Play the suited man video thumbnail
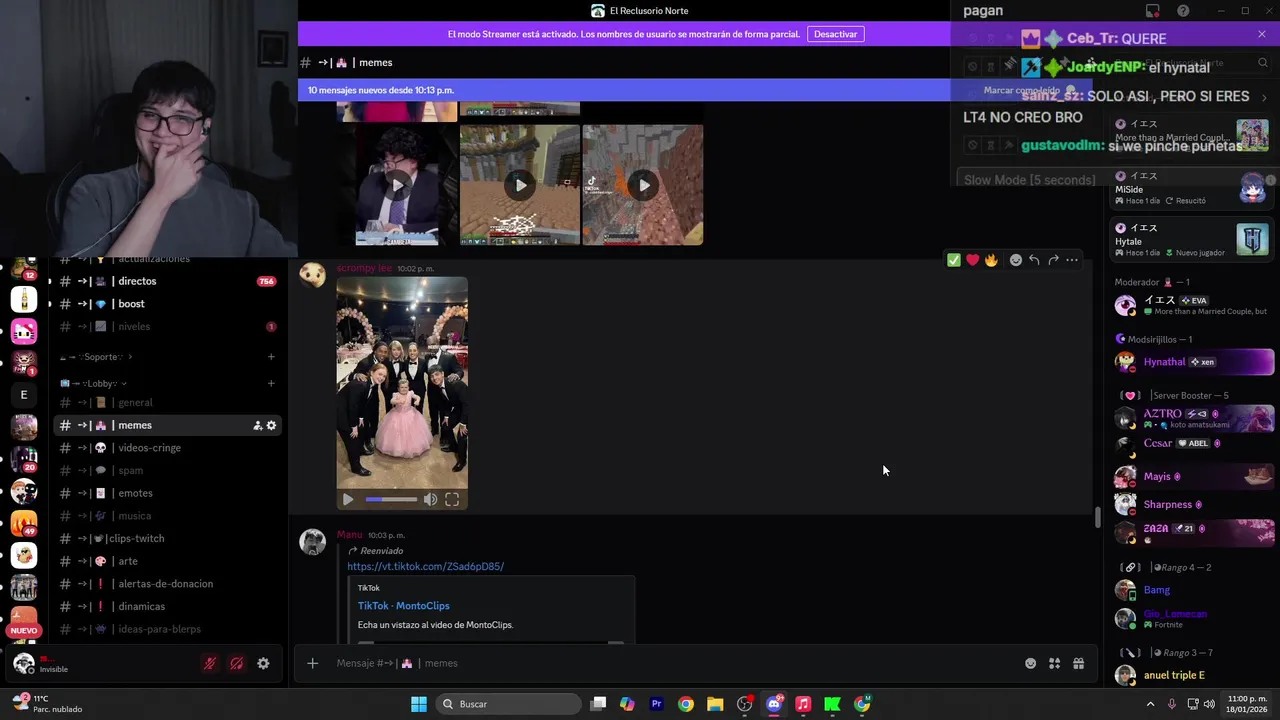The width and height of the screenshot is (1280, 720). pyautogui.click(x=397, y=185)
